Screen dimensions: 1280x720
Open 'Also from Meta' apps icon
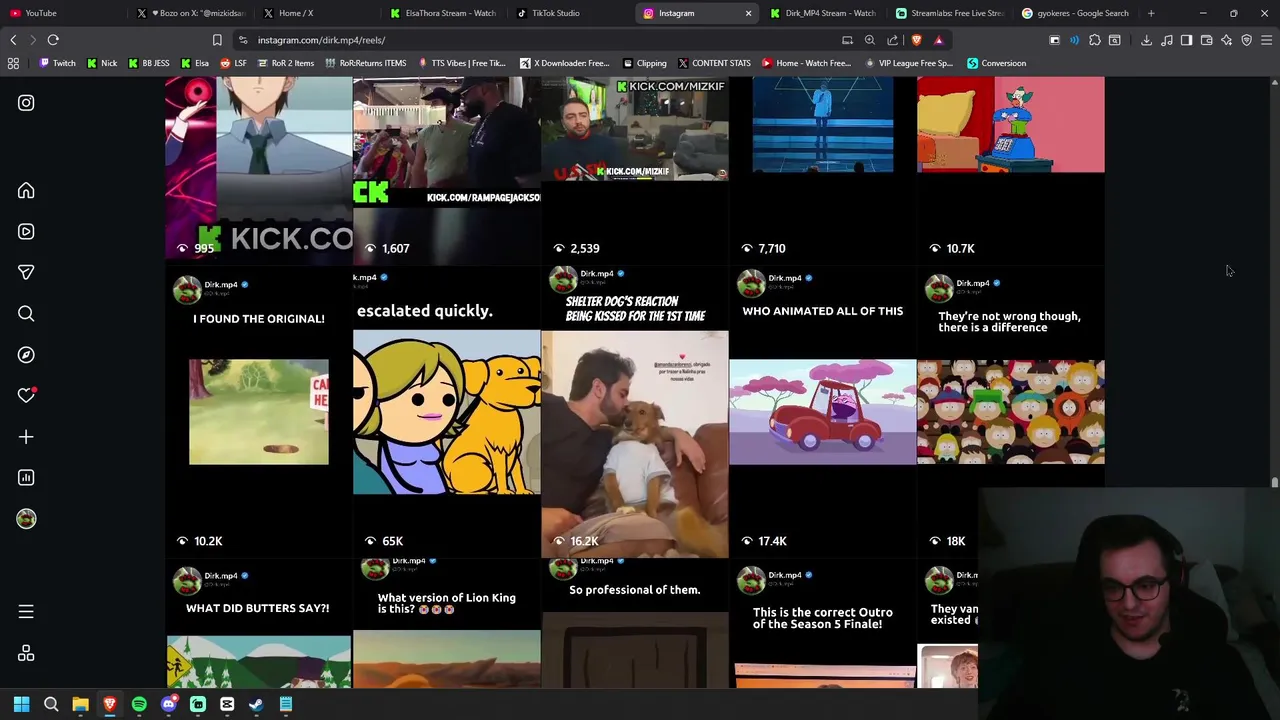tap(26, 653)
